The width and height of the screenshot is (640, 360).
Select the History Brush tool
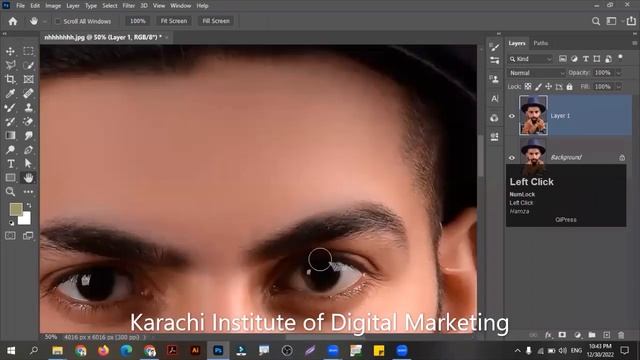click(x=10, y=122)
